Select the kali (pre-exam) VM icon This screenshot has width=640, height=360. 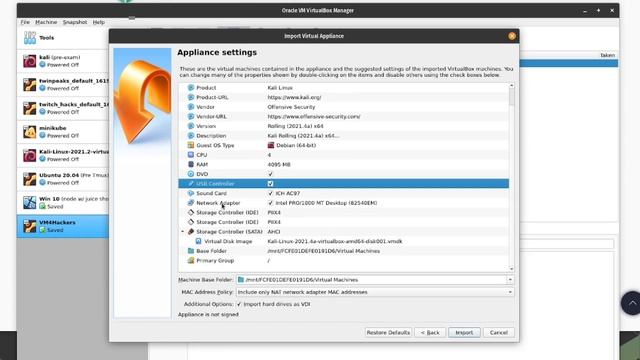click(29, 61)
